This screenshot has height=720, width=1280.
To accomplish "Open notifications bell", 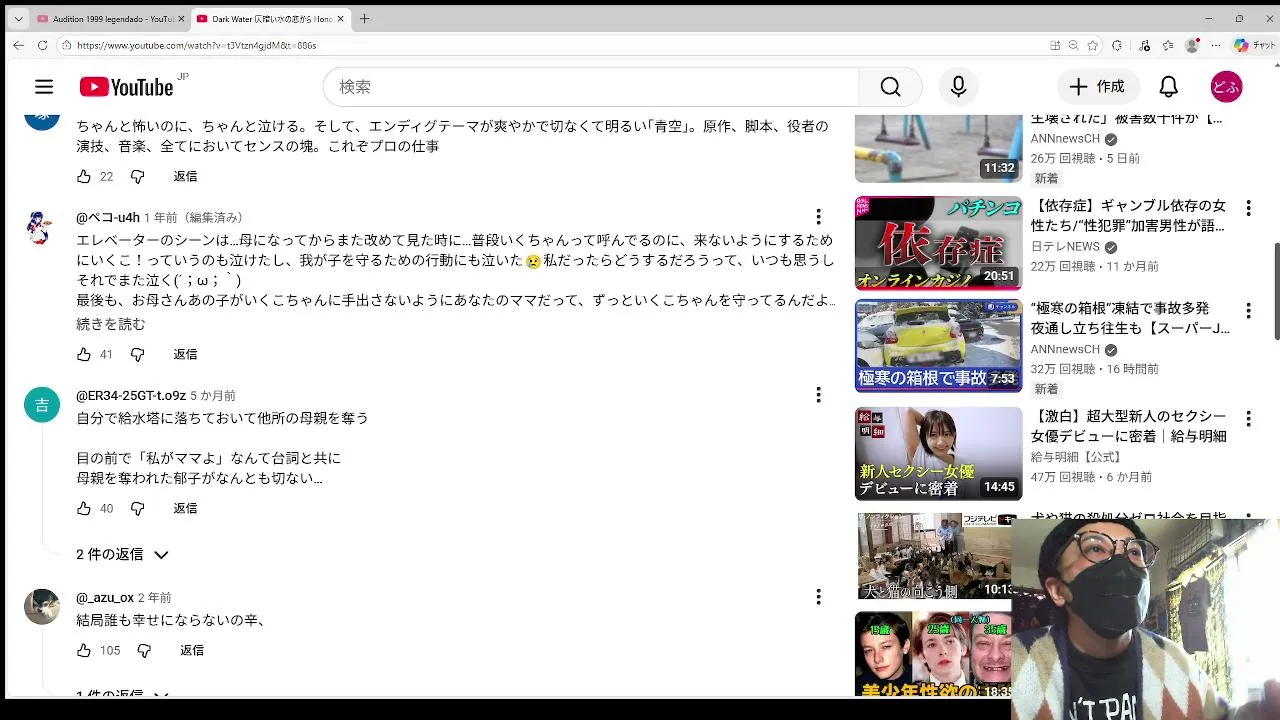I will point(1168,87).
